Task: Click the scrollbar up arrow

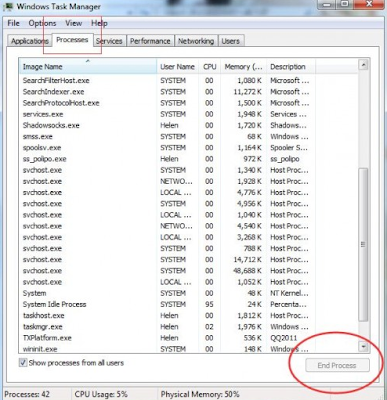Action: point(363,65)
